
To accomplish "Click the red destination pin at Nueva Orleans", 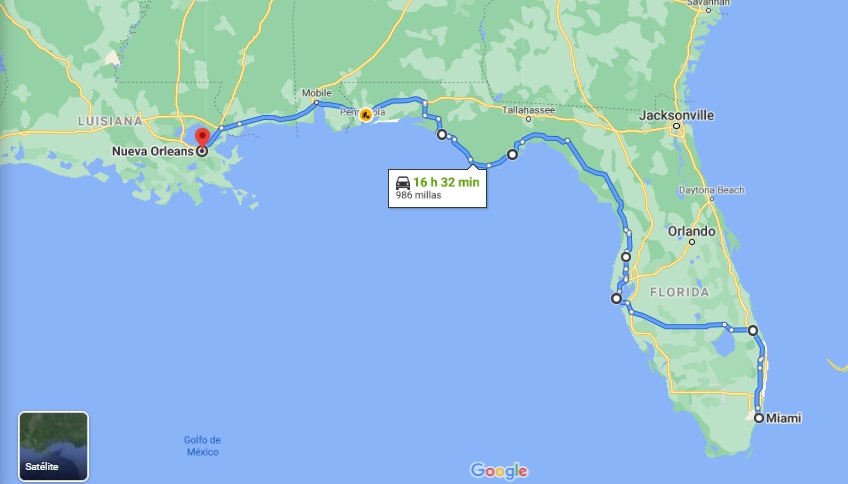I will pos(202,137).
